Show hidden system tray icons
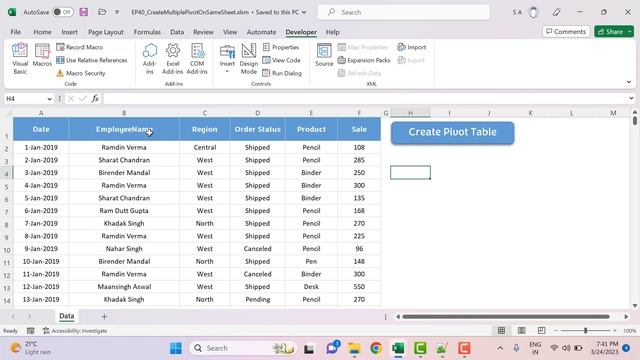 (x=500, y=348)
